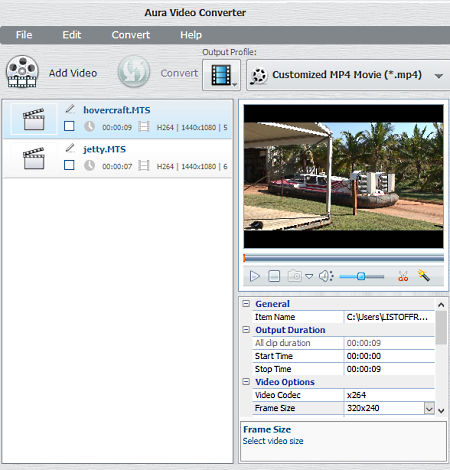Click the Video Codec value x264
This screenshot has width=450, height=470.
click(x=389, y=395)
